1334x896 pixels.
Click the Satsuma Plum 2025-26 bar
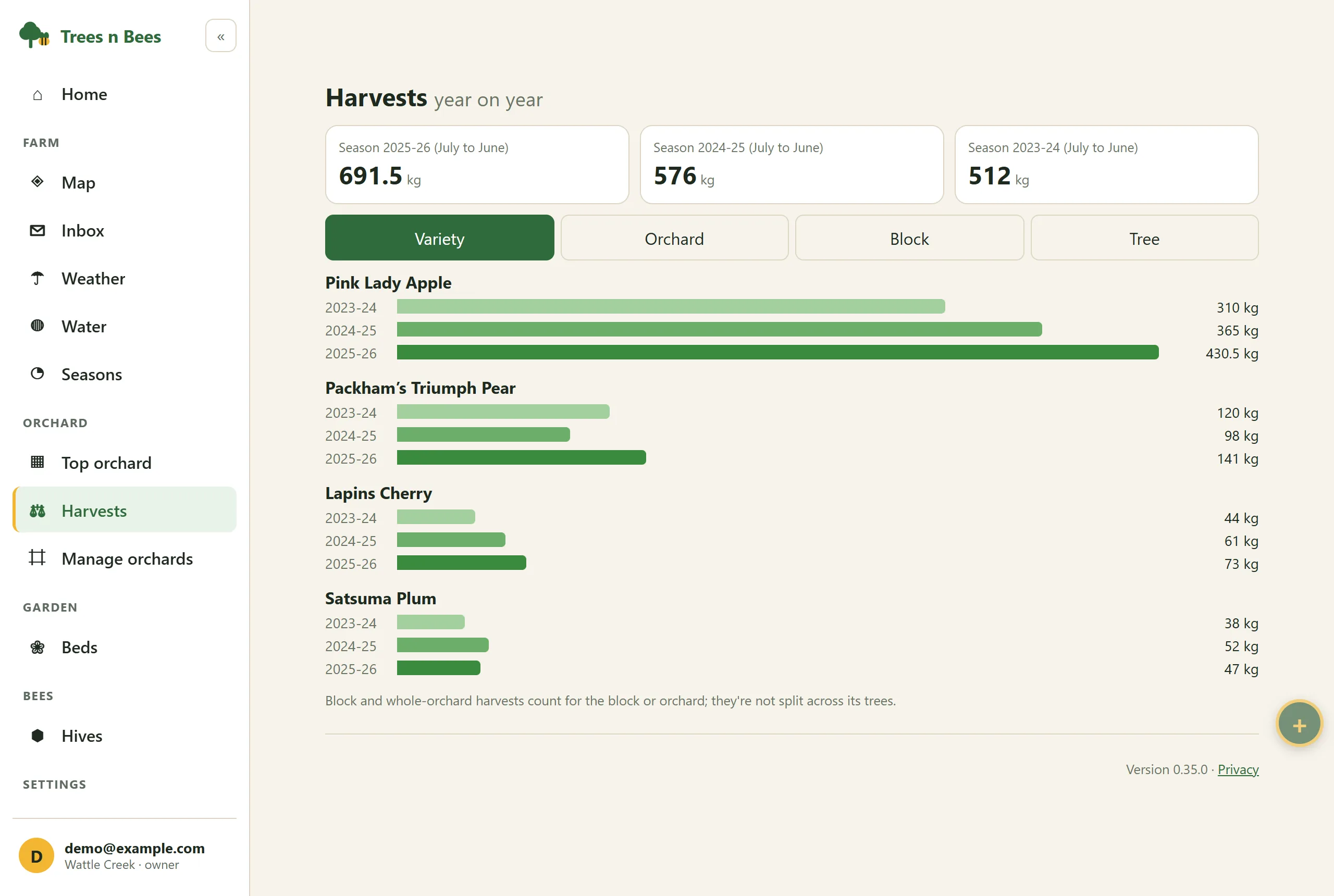[438, 667]
